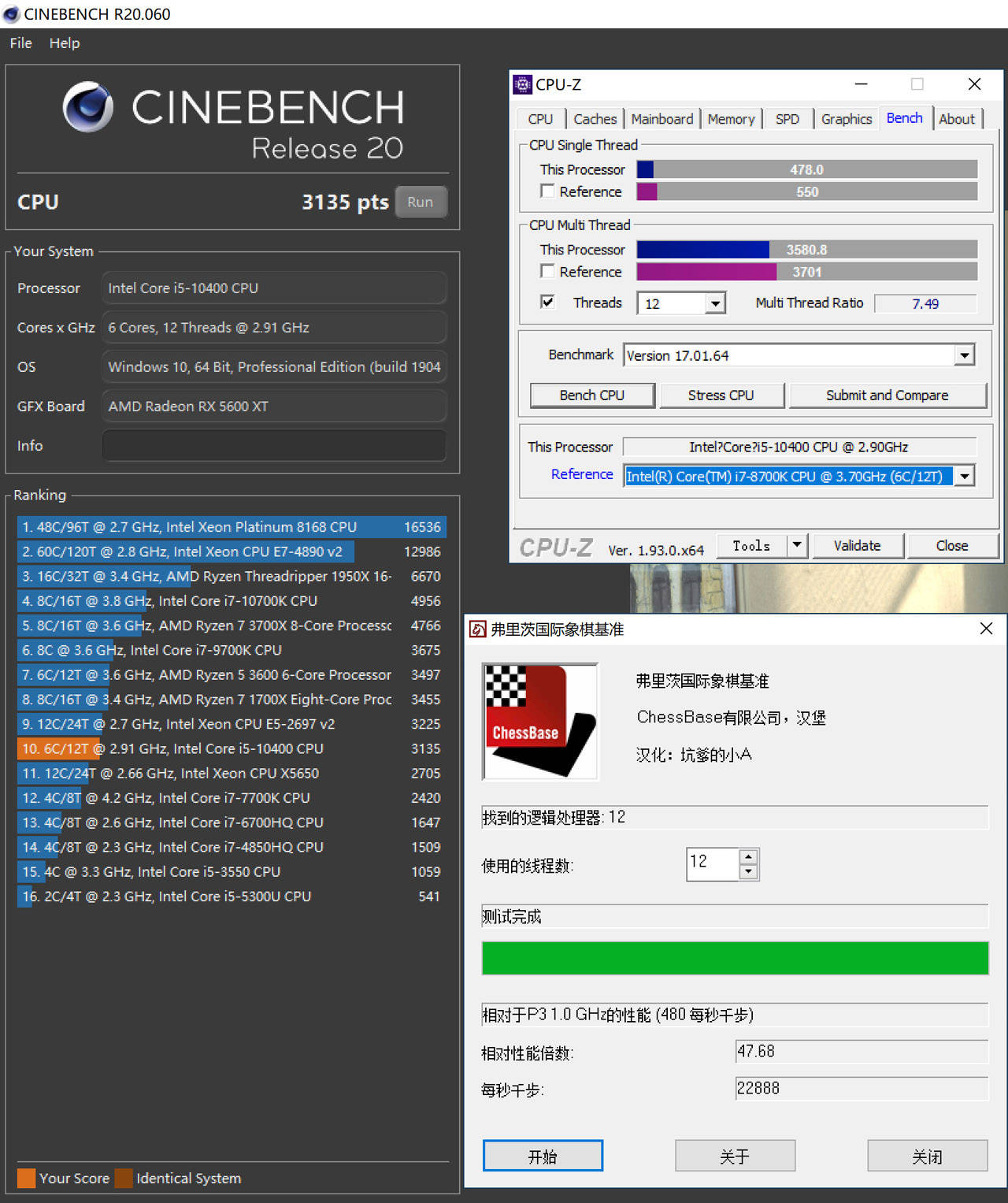Viewport: 1008px width, 1203px height.
Task: Click the ChessBase logo image
Action: 540,722
